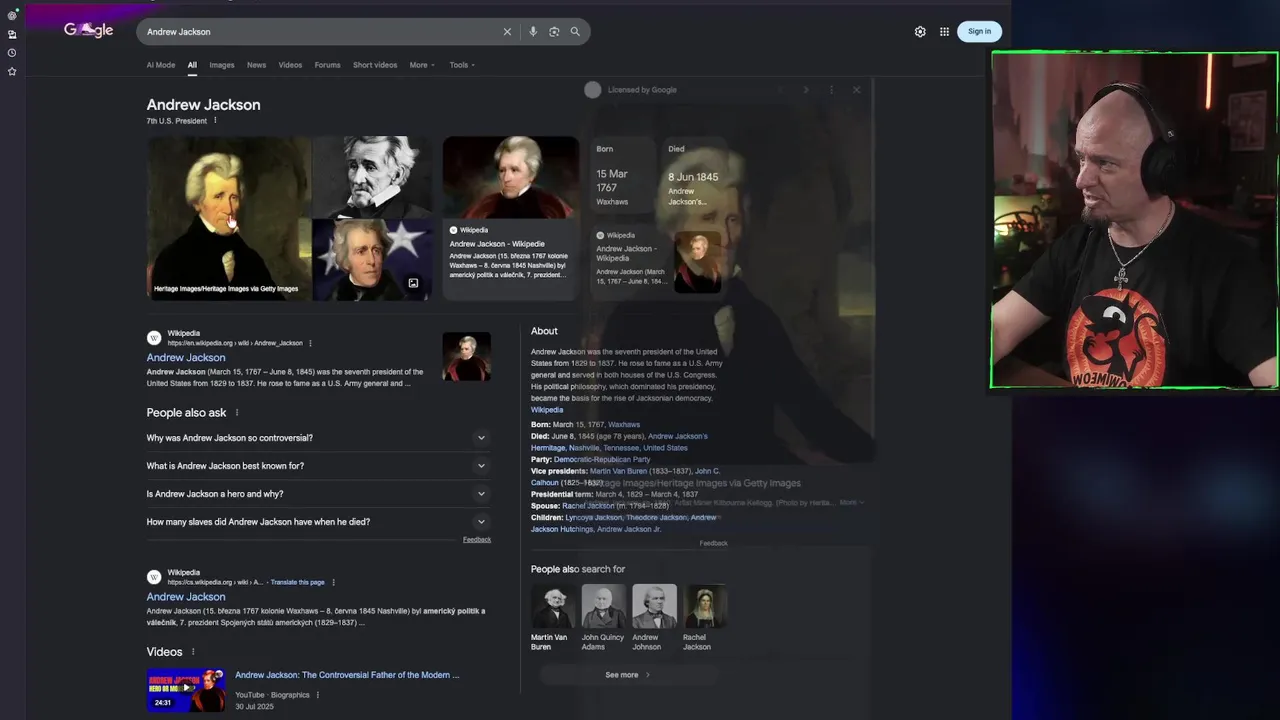Image resolution: width=1280 pixels, height=720 pixels.
Task: Open large Heritage Images portrait thumbnail
Action: [229, 218]
